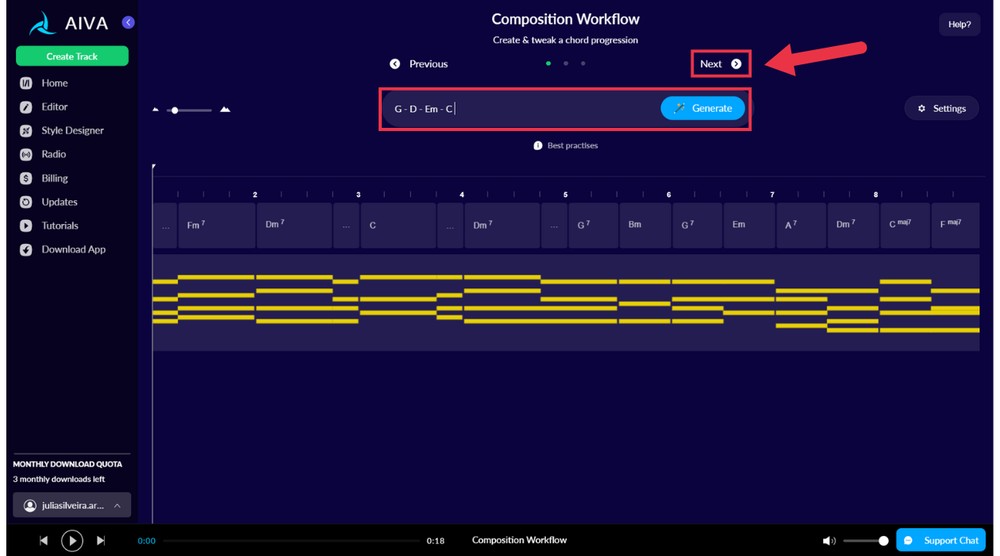Mute audio with the speaker icon
This screenshot has width=1000, height=556.
click(828, 541)
